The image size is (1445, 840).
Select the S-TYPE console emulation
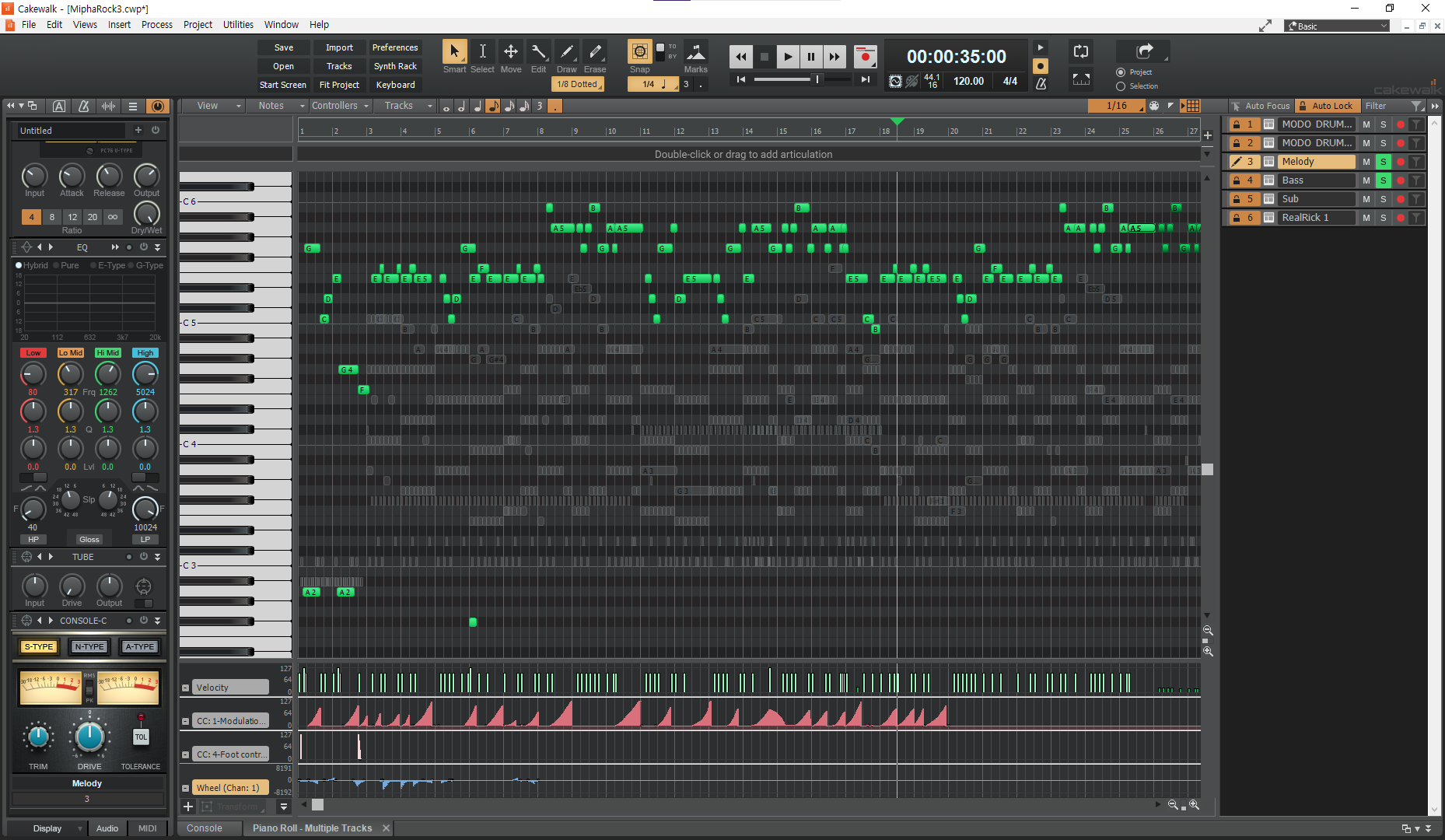tap(39, 646)
